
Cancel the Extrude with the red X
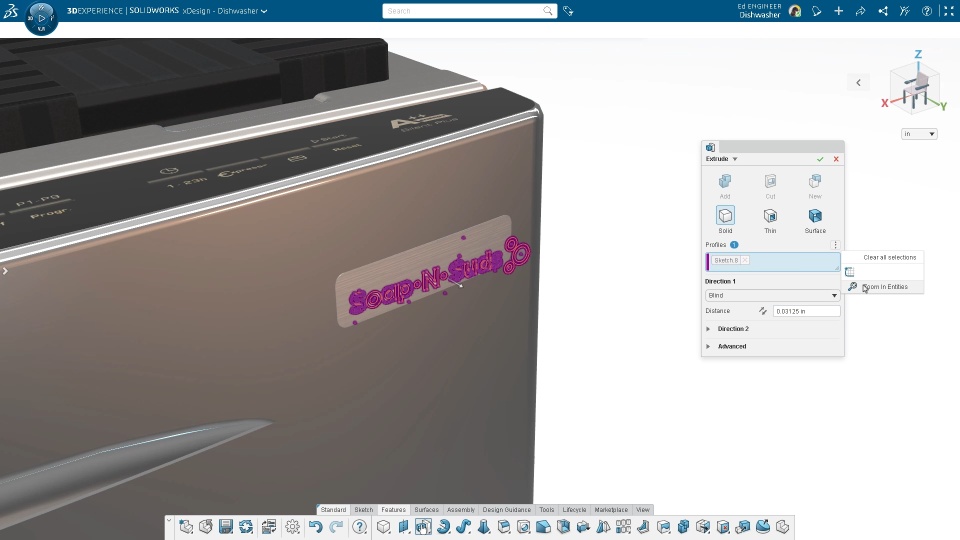[x=836, y=159]
